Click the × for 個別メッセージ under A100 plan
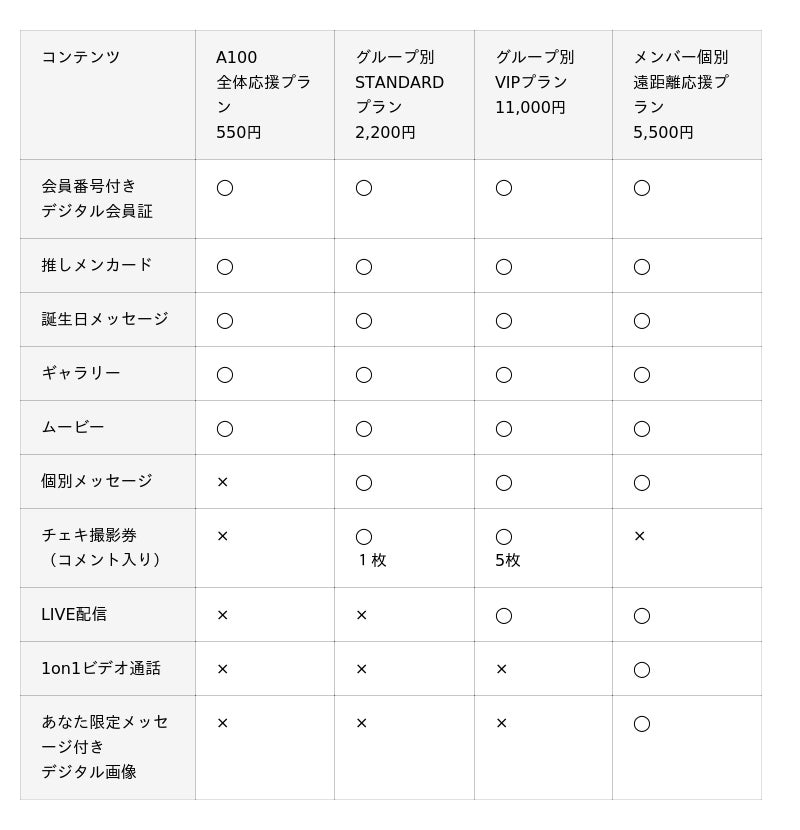 (222, 482)
